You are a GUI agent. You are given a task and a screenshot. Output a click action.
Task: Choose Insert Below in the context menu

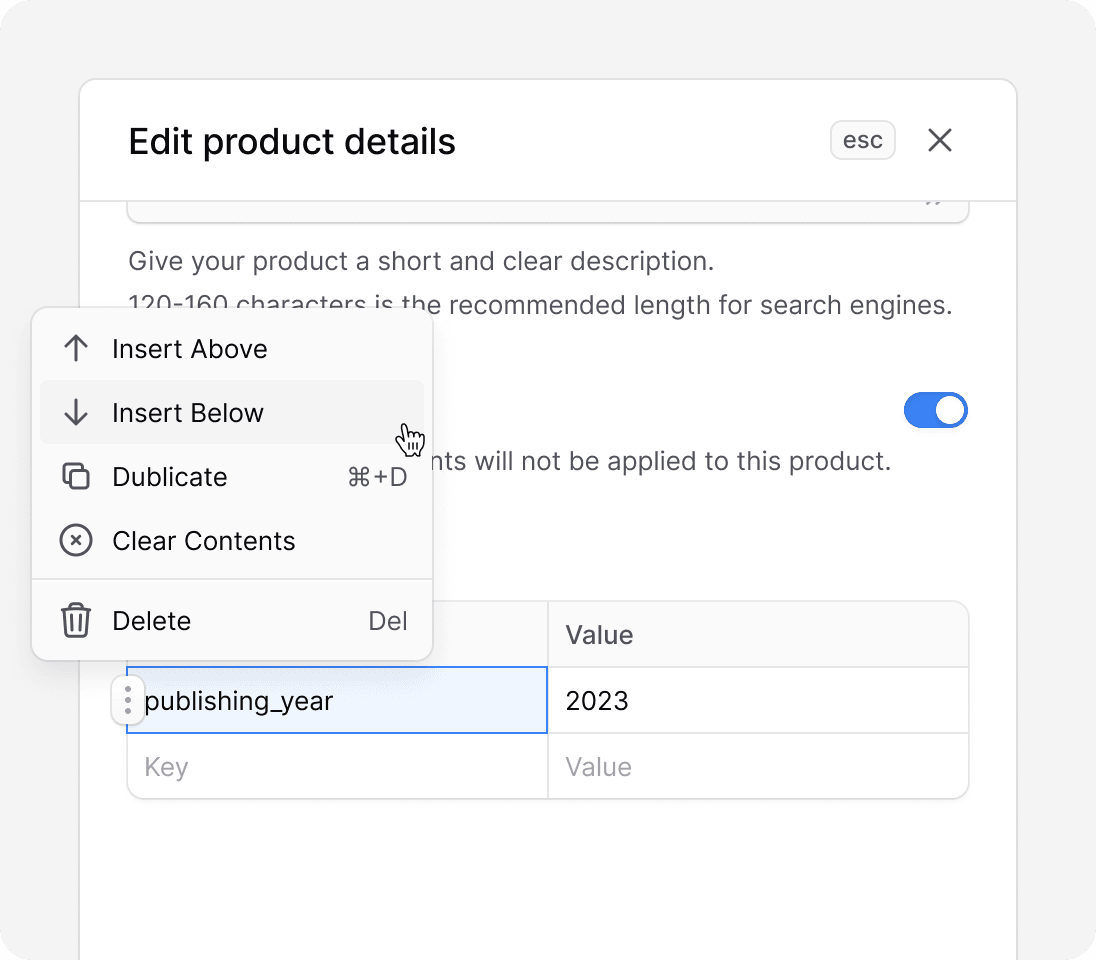(187, 412)
